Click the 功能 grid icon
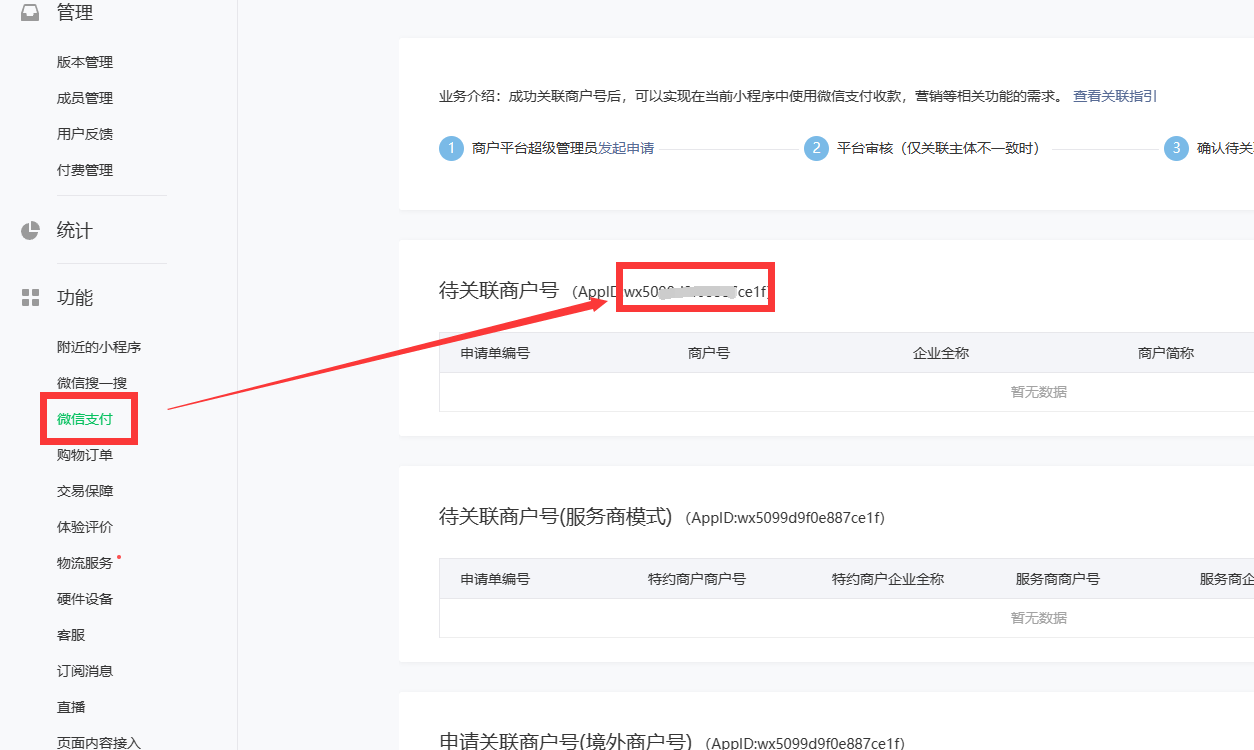Viewport: 1254px width, 750px height. pos(30,298)
